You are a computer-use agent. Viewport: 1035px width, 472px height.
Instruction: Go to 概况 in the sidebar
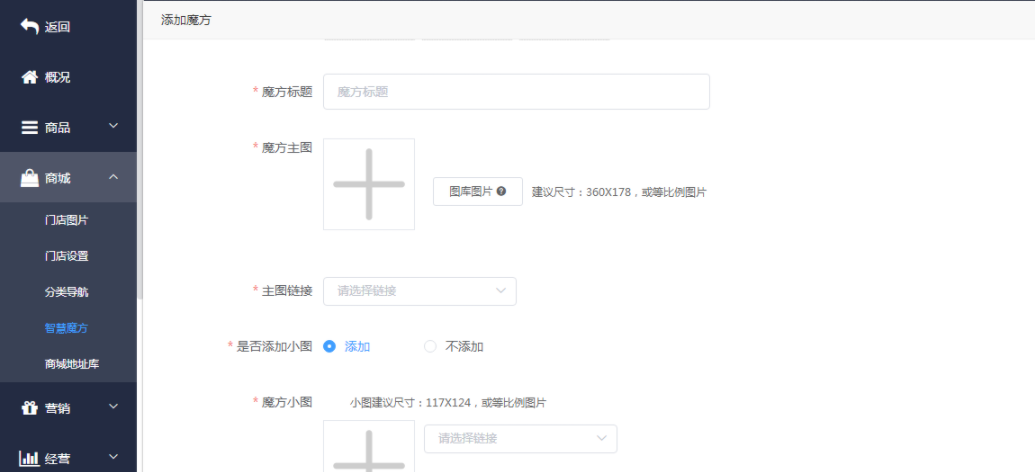pos(57,77)
